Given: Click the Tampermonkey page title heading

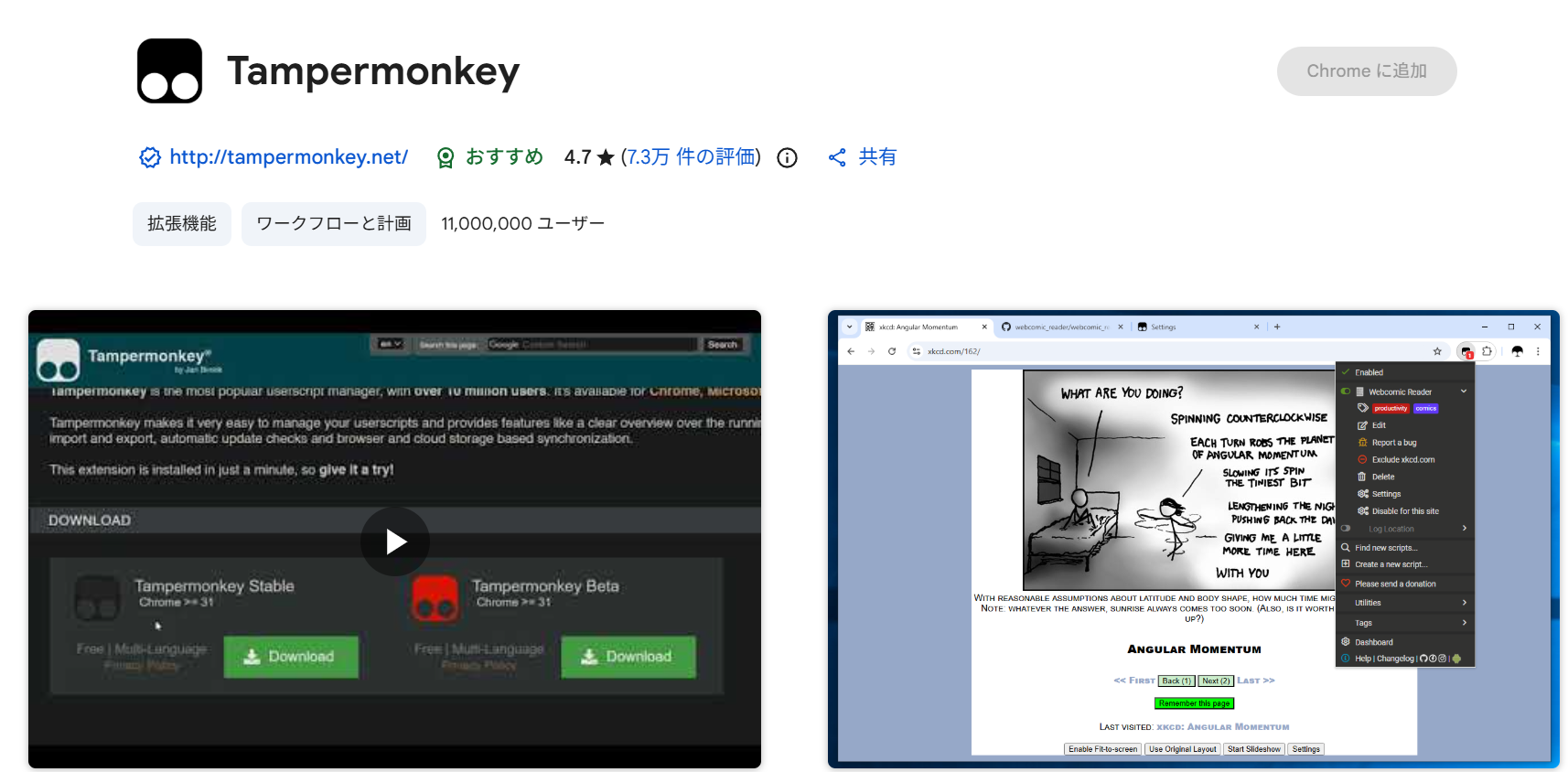Looking at the screenshot, I should 373,71.
